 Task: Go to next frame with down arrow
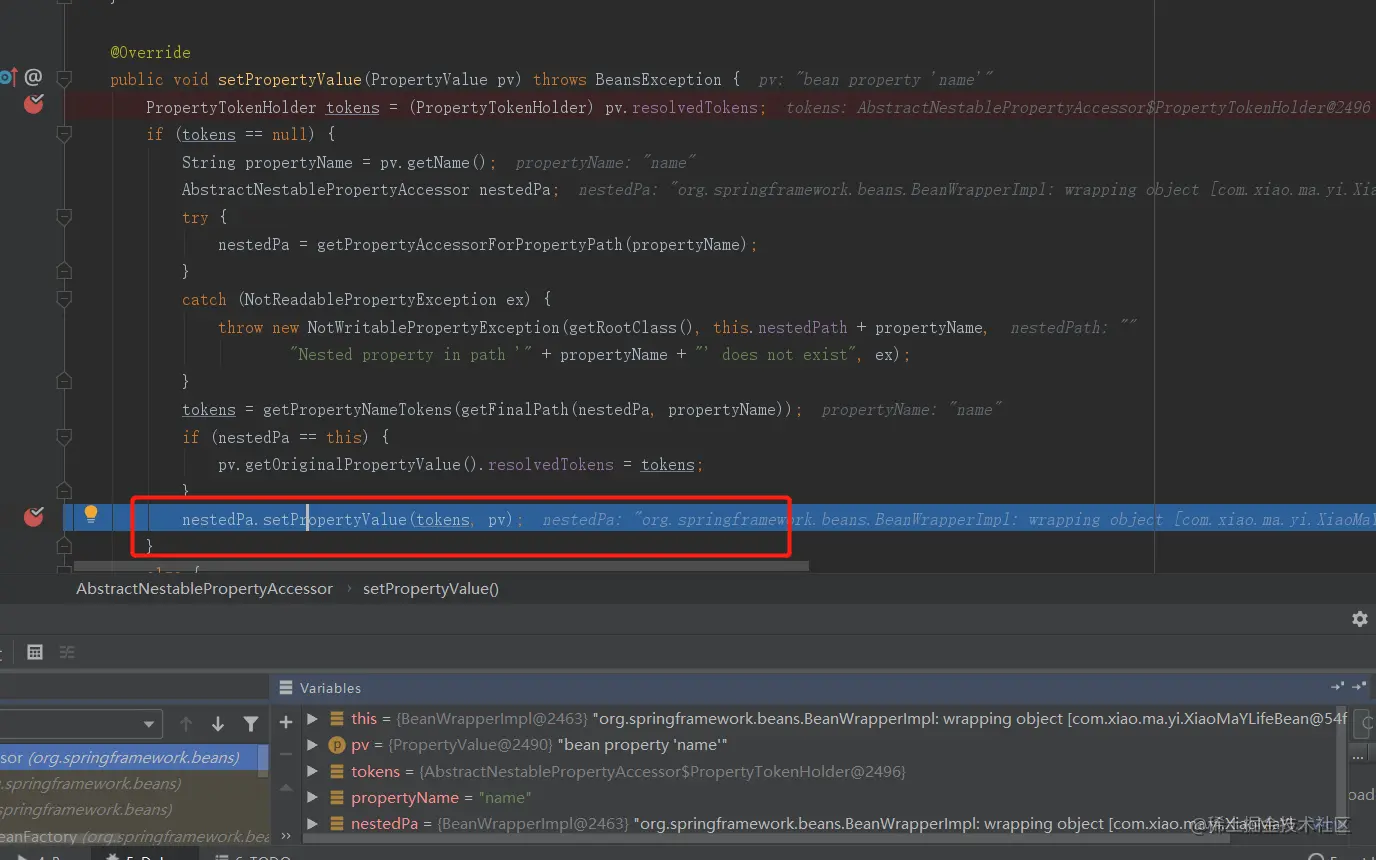(218, 724)
